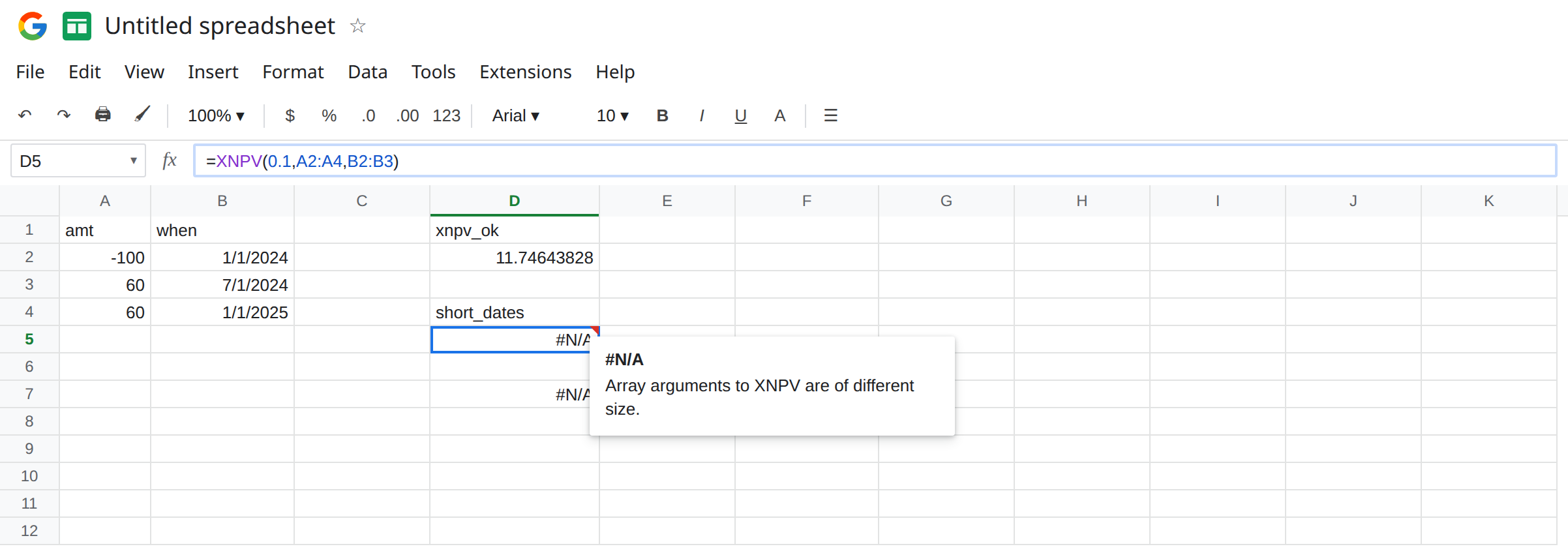Click into the XNPV formula bar
Viewport: 1568px width, 553px height.
[875, 160]
